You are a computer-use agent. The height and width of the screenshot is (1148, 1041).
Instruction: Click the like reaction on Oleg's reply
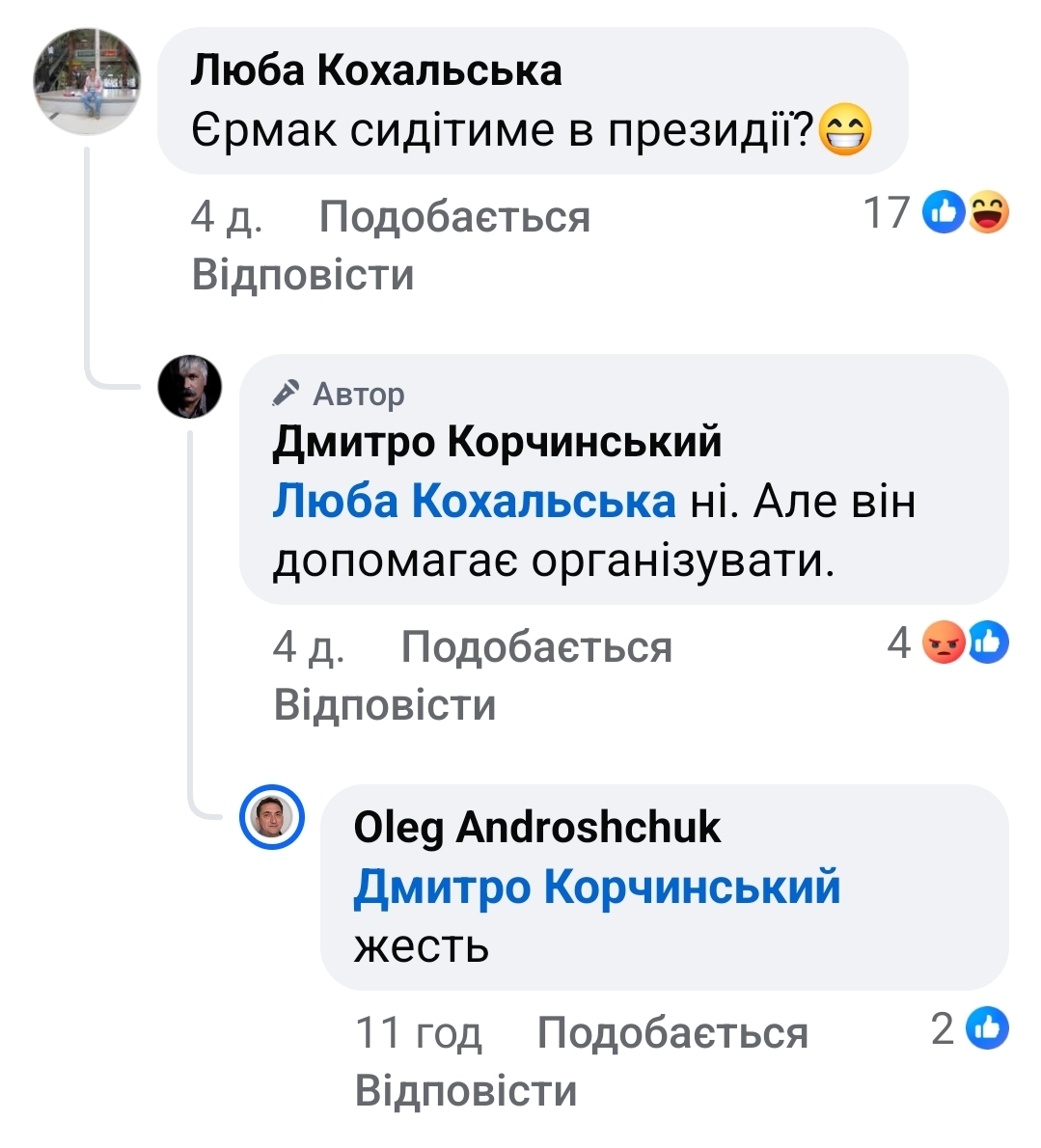pyautogui.click(x=987, y=1028)
